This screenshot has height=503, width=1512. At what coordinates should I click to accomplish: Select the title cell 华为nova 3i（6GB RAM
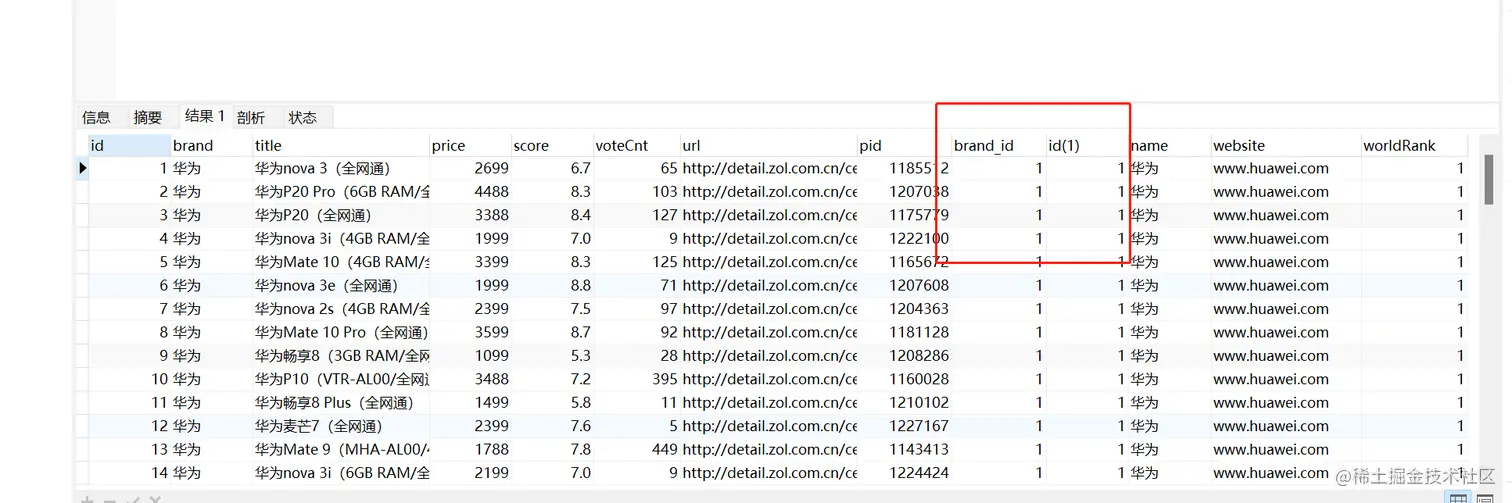(341, 473)
